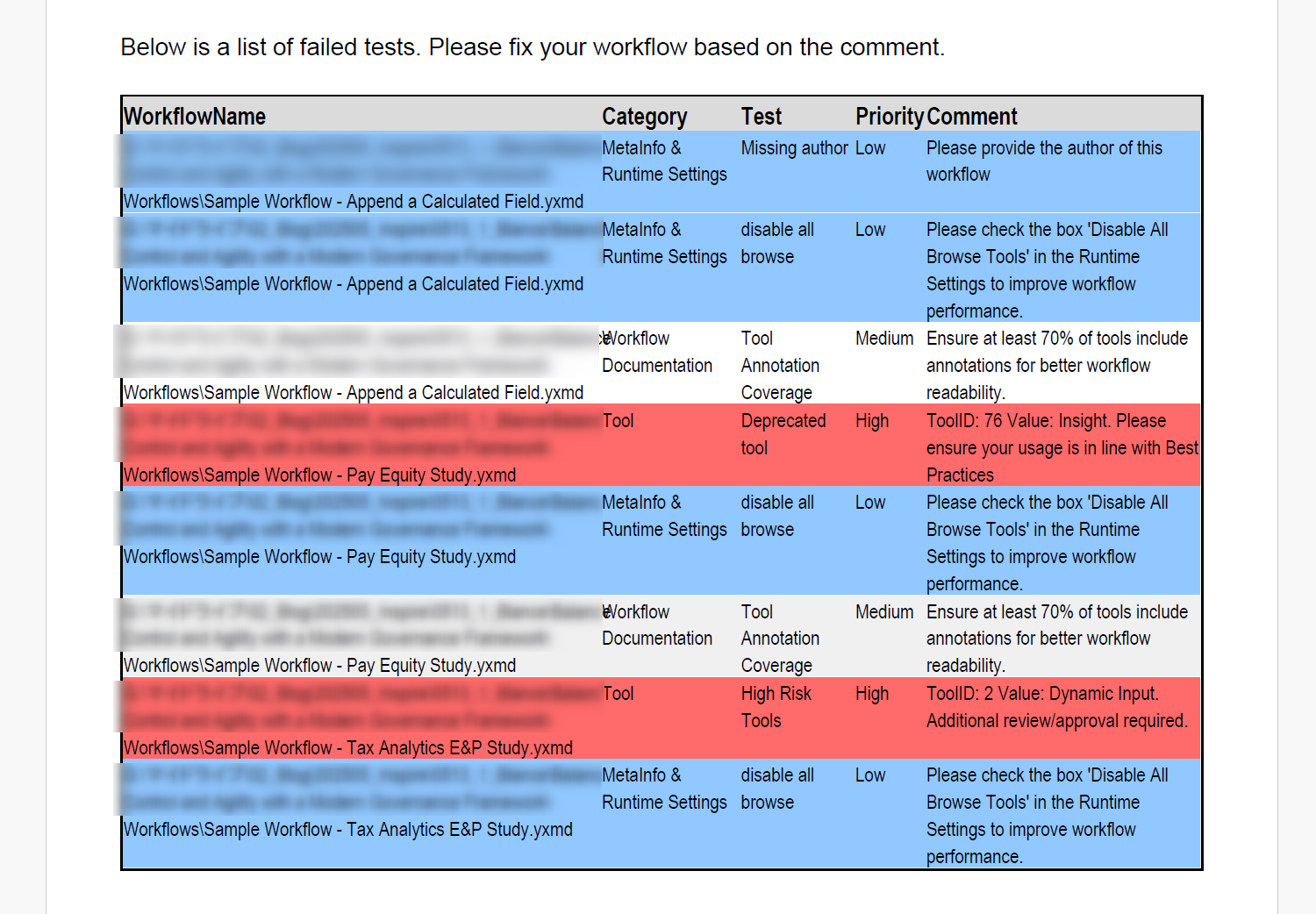This screenshot has height=914, width=1316.
Task: Click the first 'Append a Calculated Field.yxmd' path
Action: (x=354, y=202)
